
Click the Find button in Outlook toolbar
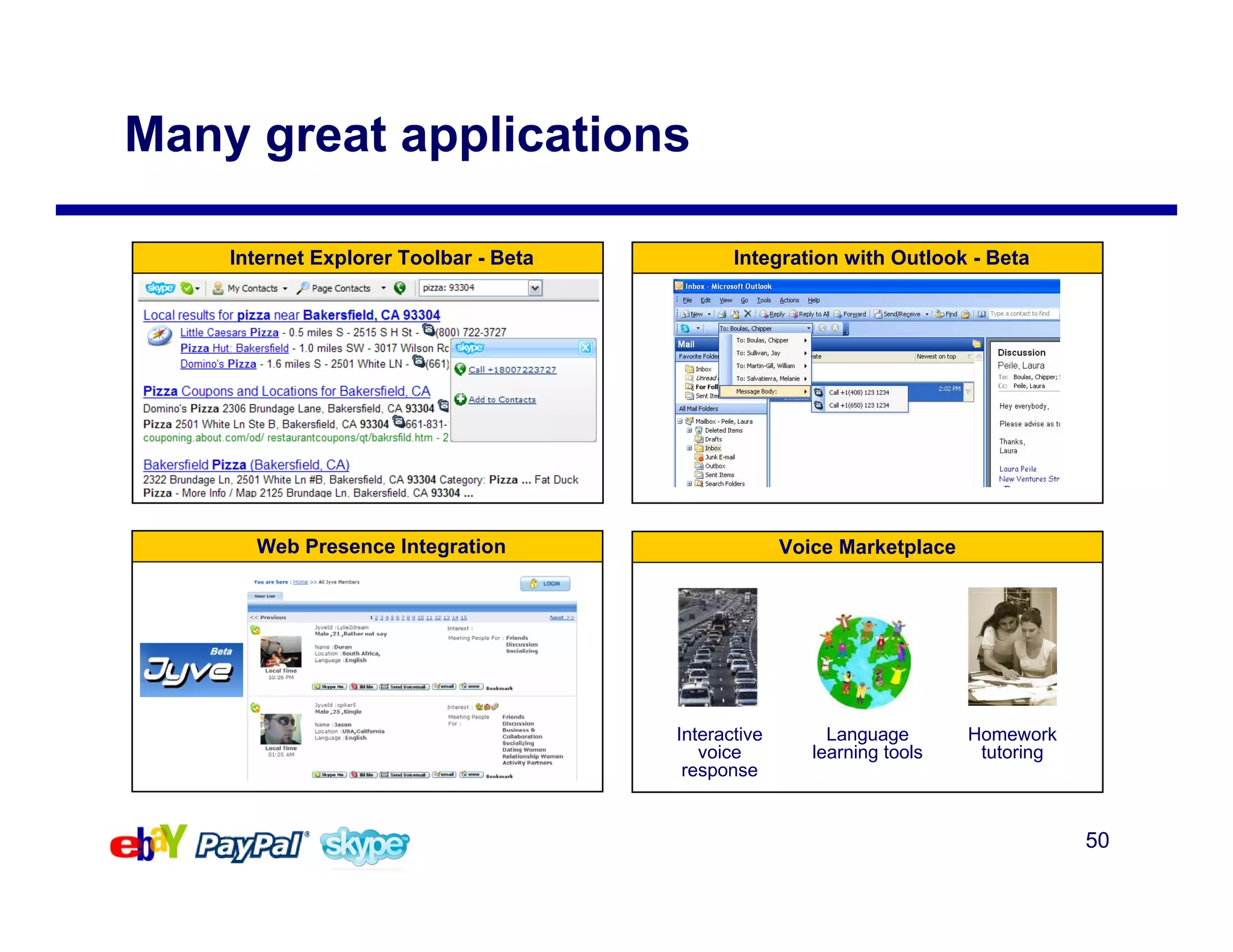tap(946, 314)
